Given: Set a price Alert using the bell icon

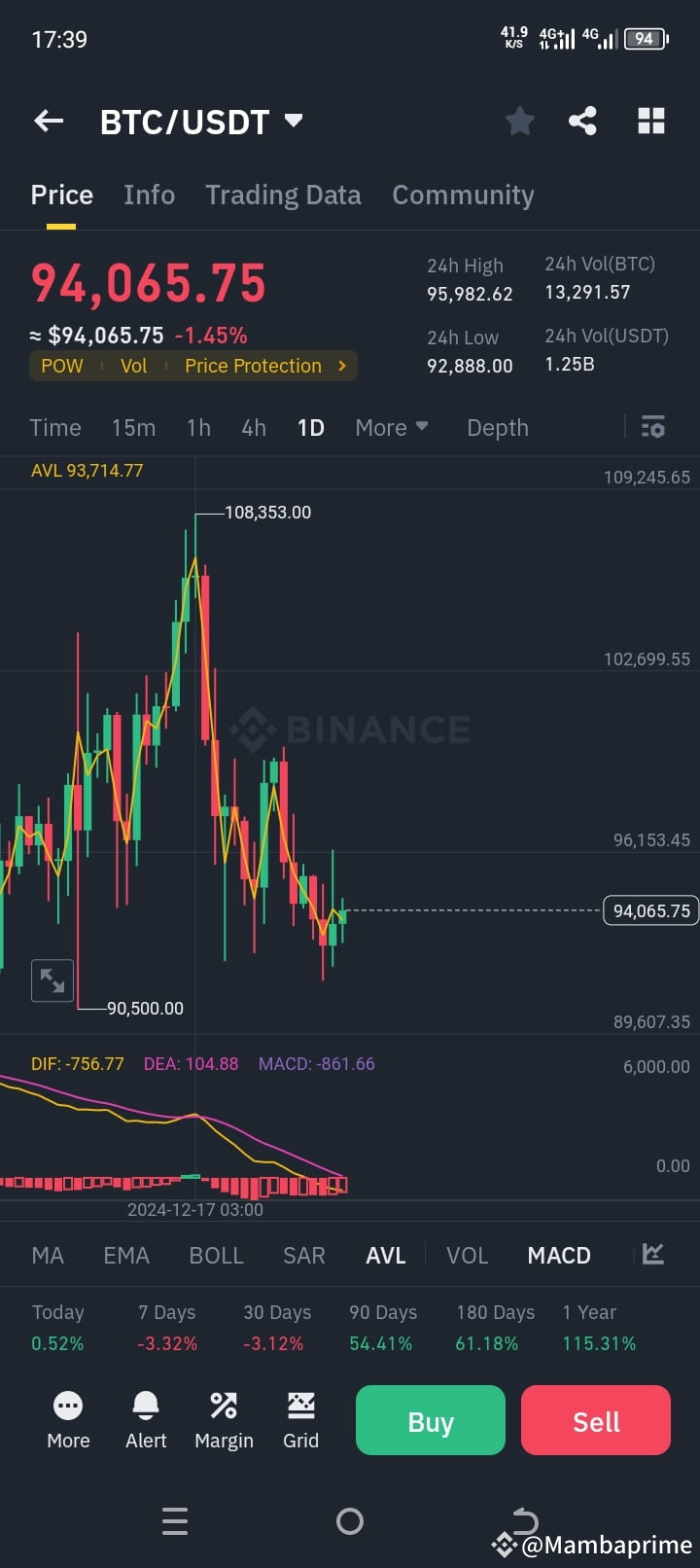Looking at the screenshot, I should tap(145, 1419).
